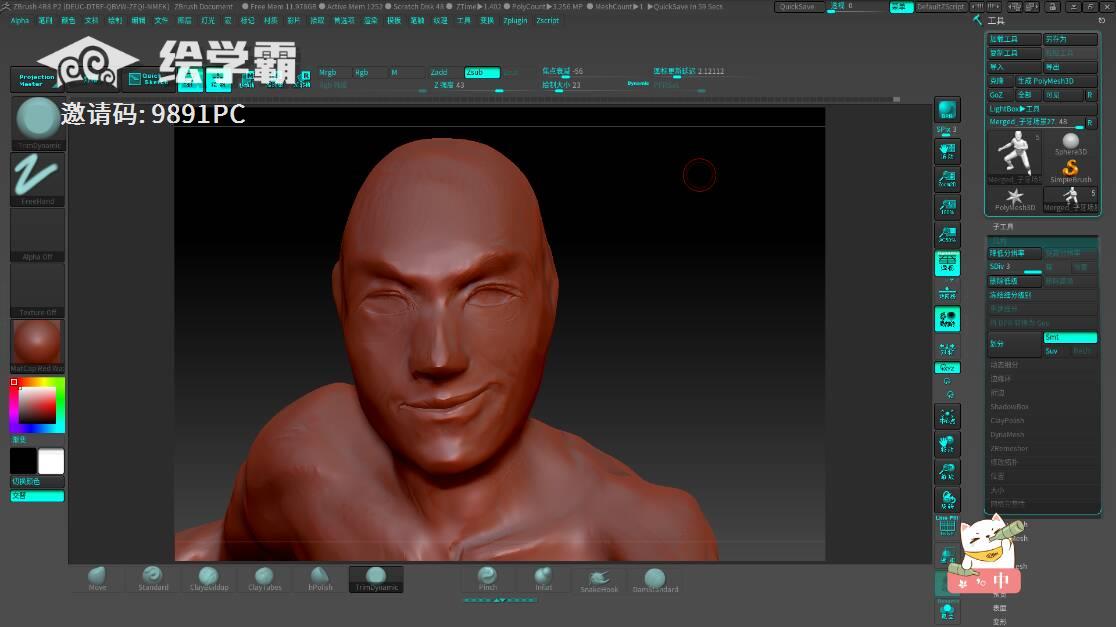The height and width of the screenshot is (627, 1116).
Task: Select the ClayTubes brush
Action: pyautogui.click(x=264, y=579)
